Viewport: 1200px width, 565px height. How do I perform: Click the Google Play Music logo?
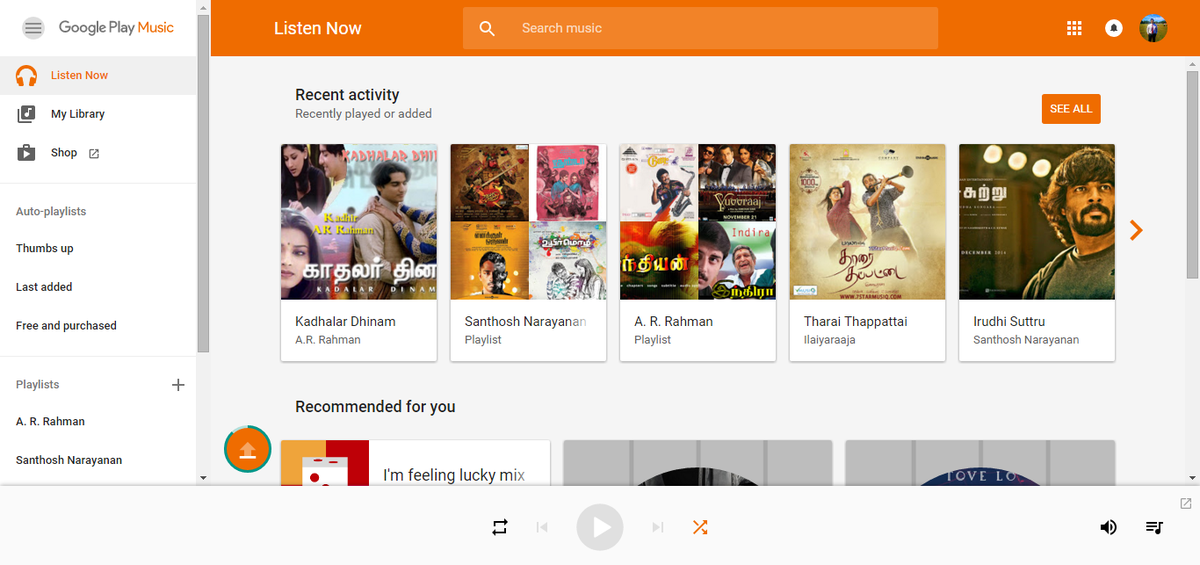[x=116, y=28]
